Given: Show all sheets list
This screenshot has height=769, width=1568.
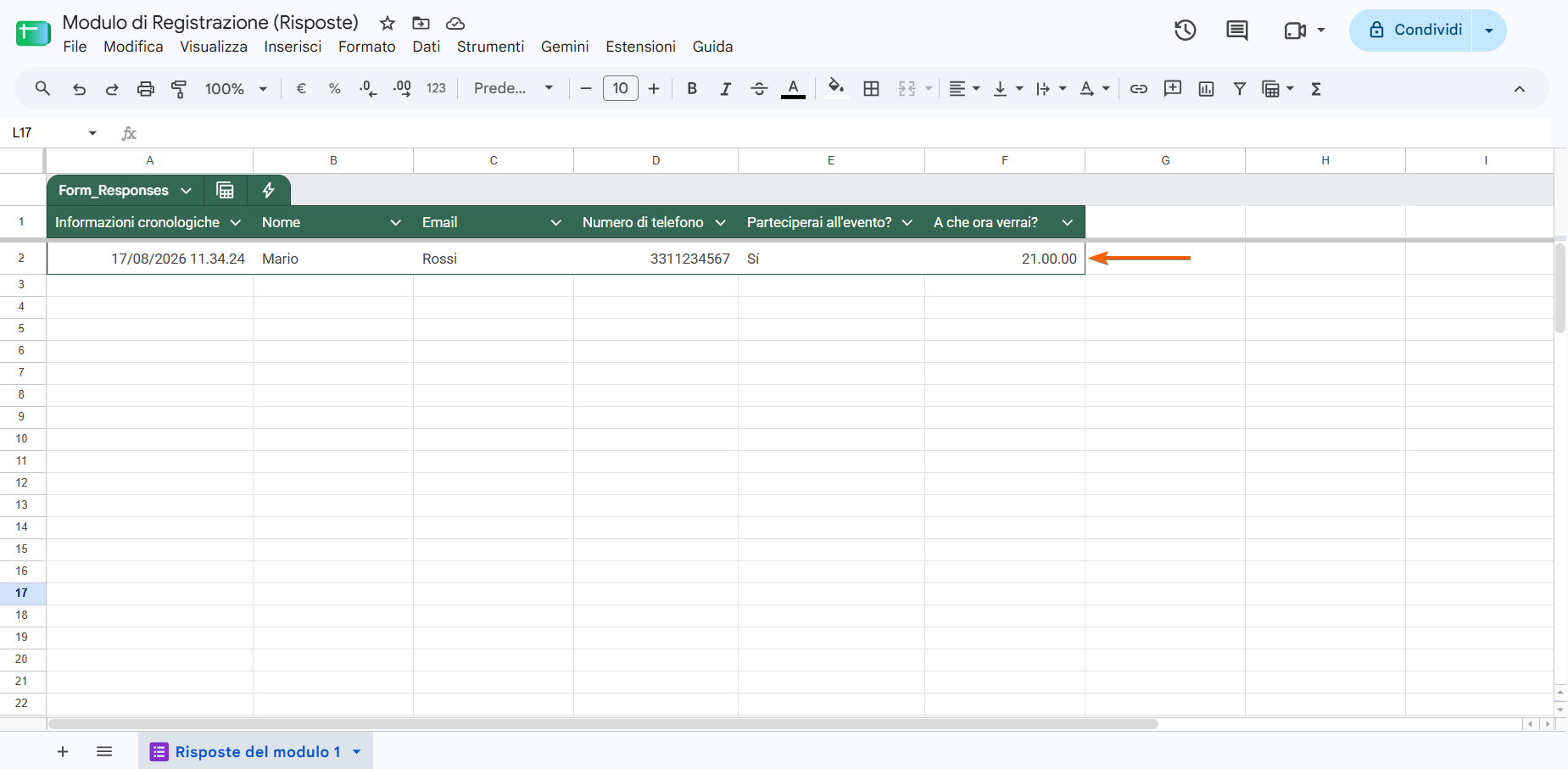Looking at the screenshot, I should (x=104, y=751).
